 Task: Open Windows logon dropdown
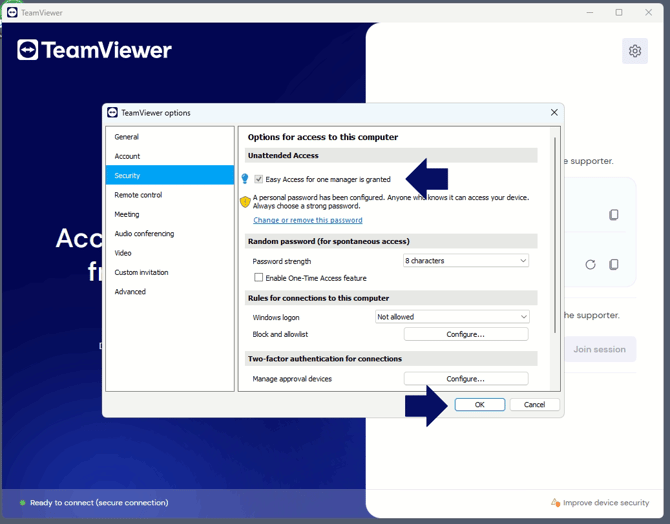(452, 317)
